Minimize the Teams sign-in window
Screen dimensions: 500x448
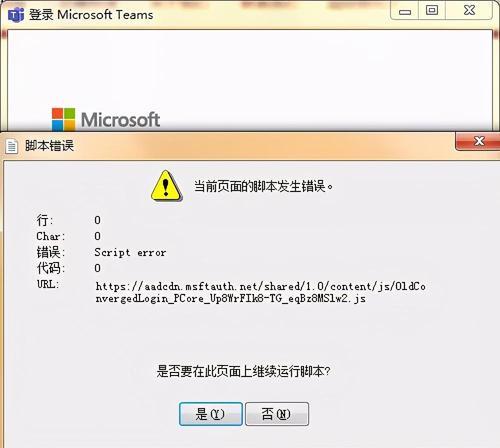(x=405, y=12)
